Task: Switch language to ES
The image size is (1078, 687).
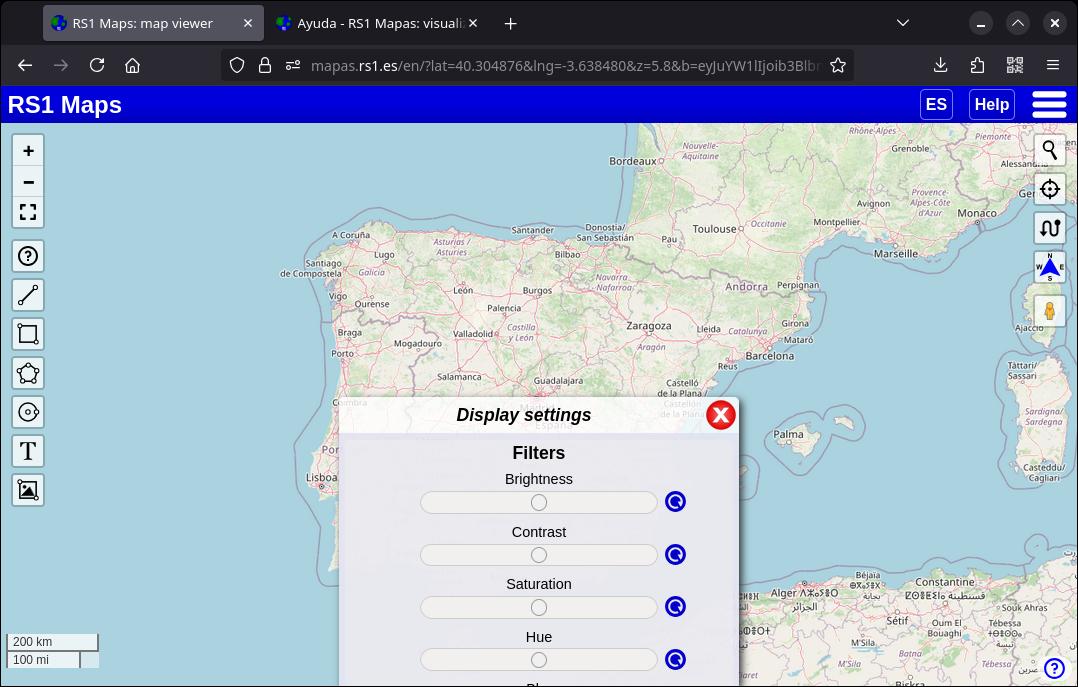Action: coord(936,105)
